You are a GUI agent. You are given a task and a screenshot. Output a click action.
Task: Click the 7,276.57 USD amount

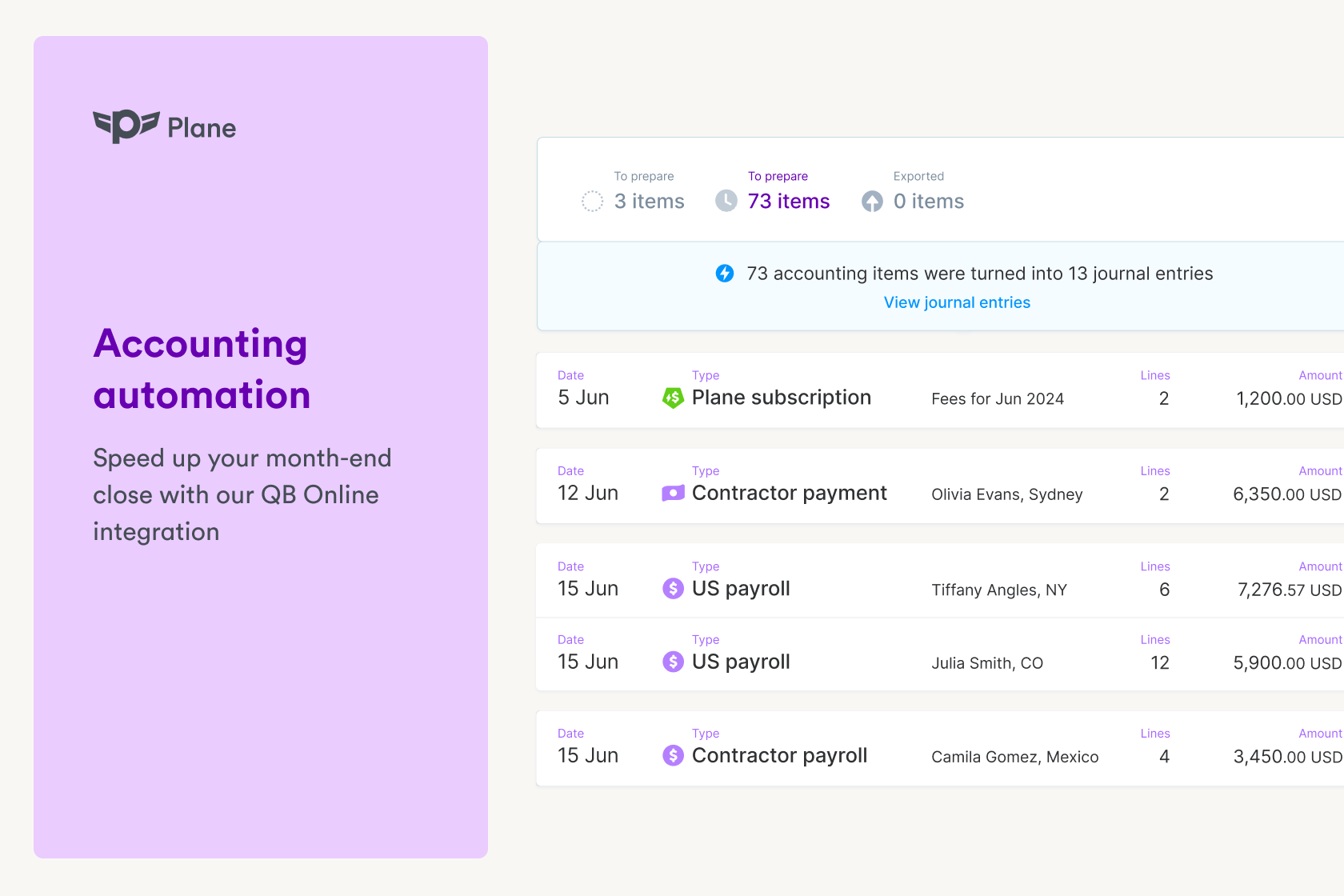tap(1288, 590)
